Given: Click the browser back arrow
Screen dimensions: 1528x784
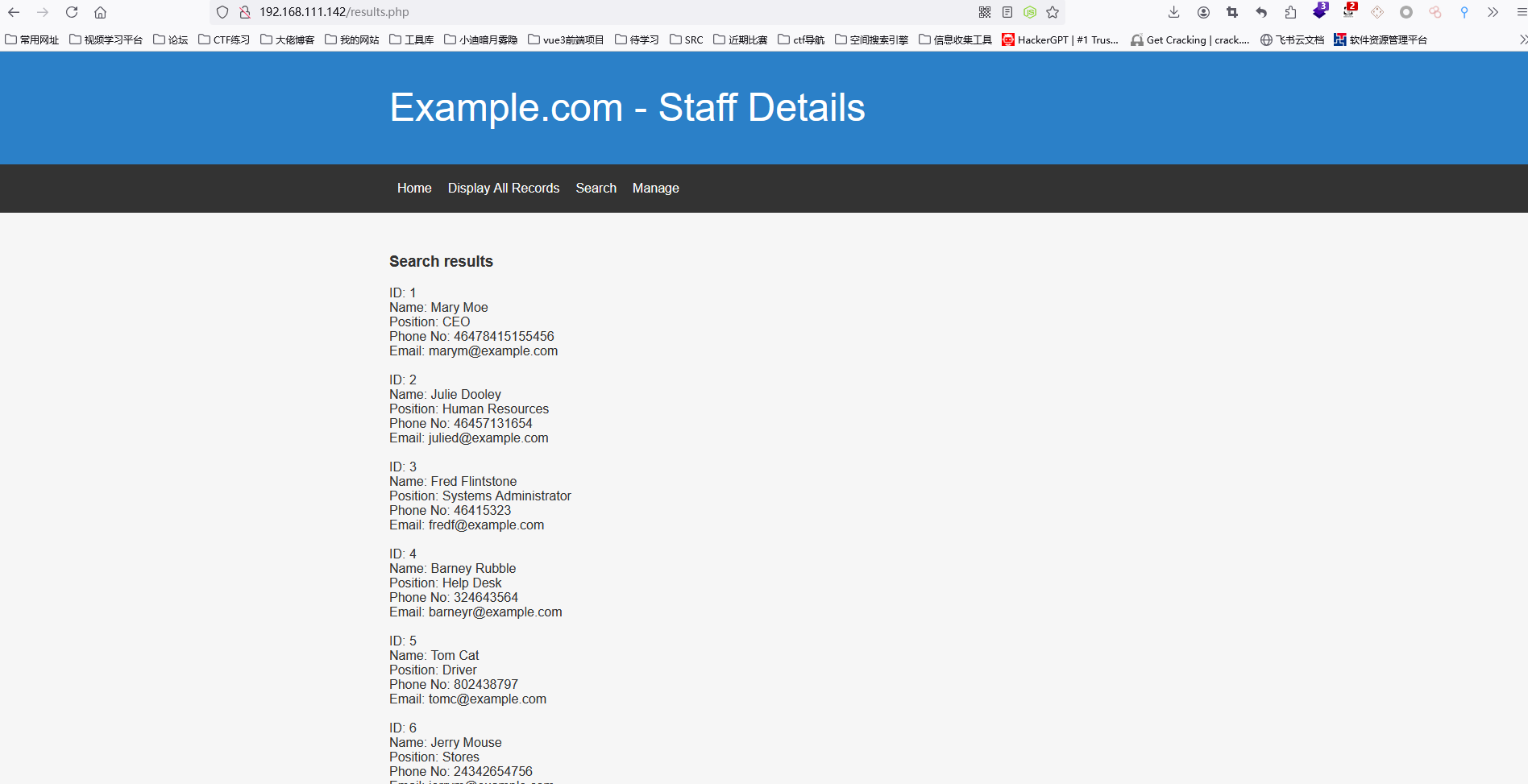Looking at the screenshot, I should pos(14,12).
